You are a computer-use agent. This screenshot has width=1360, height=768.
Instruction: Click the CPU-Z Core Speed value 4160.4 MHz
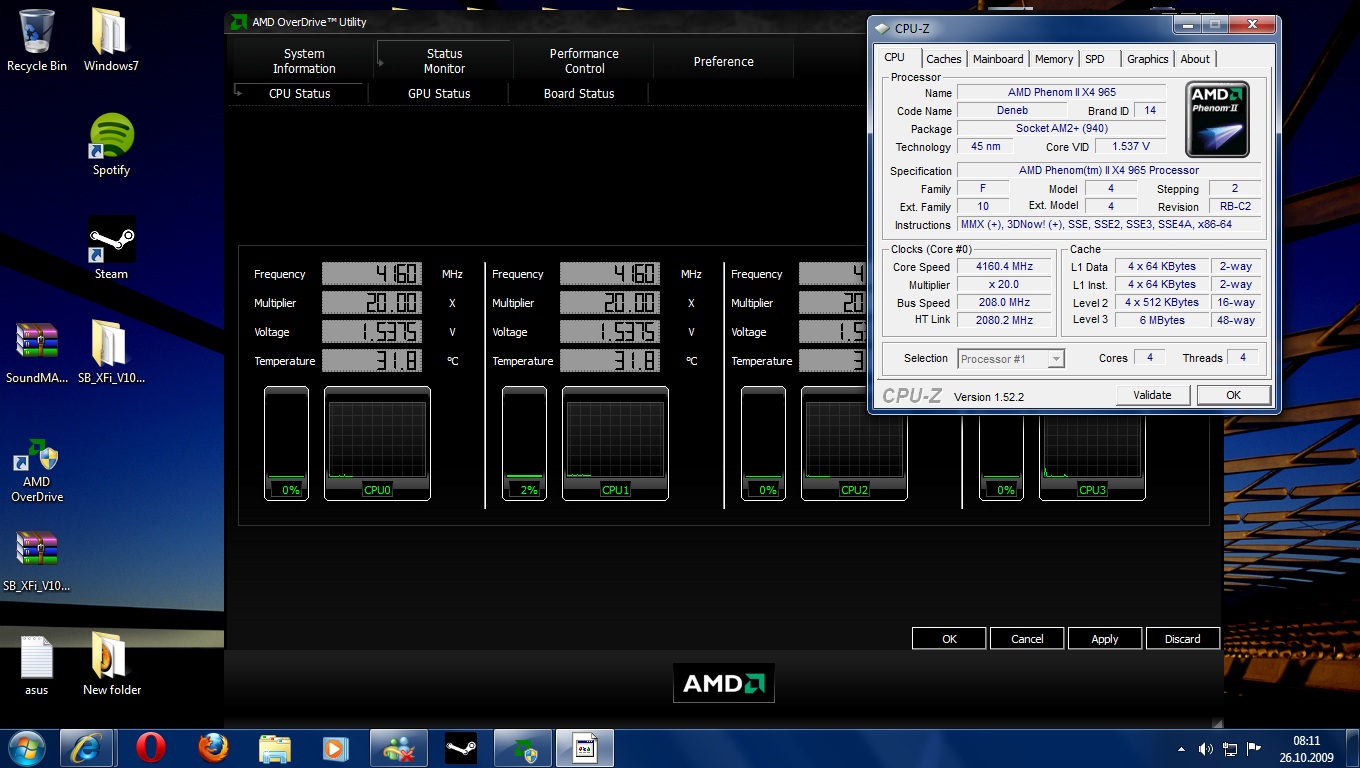point(1004,267)
